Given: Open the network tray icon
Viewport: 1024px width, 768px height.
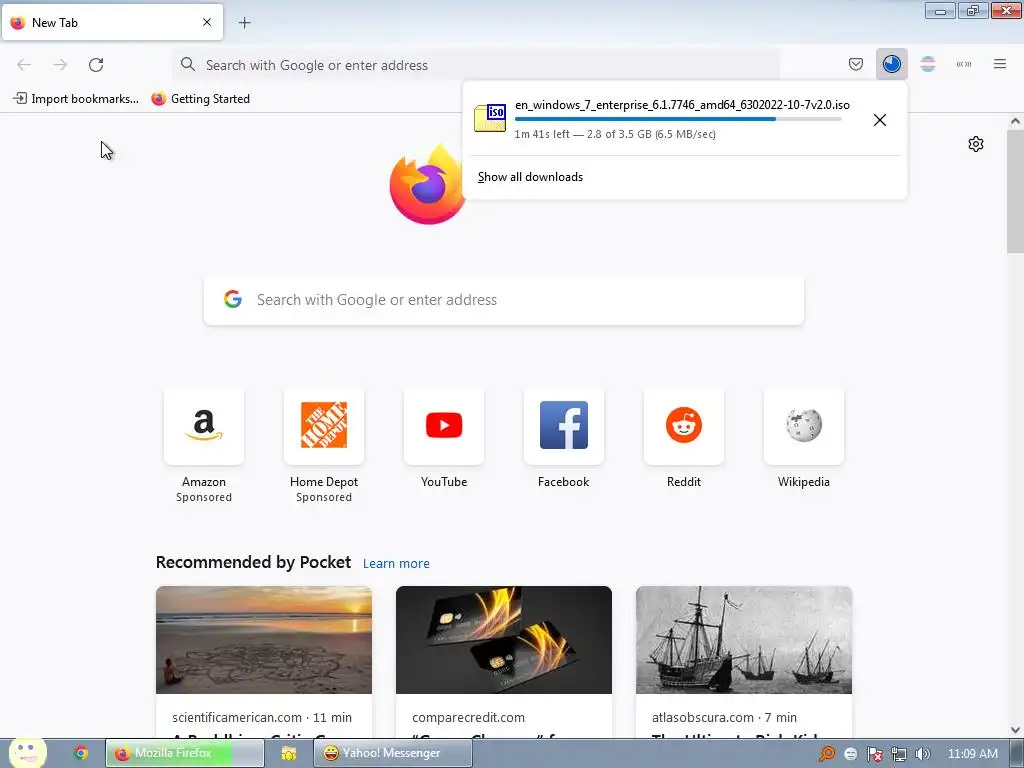Looking at the screenshot, I should [x=899, y=754].
